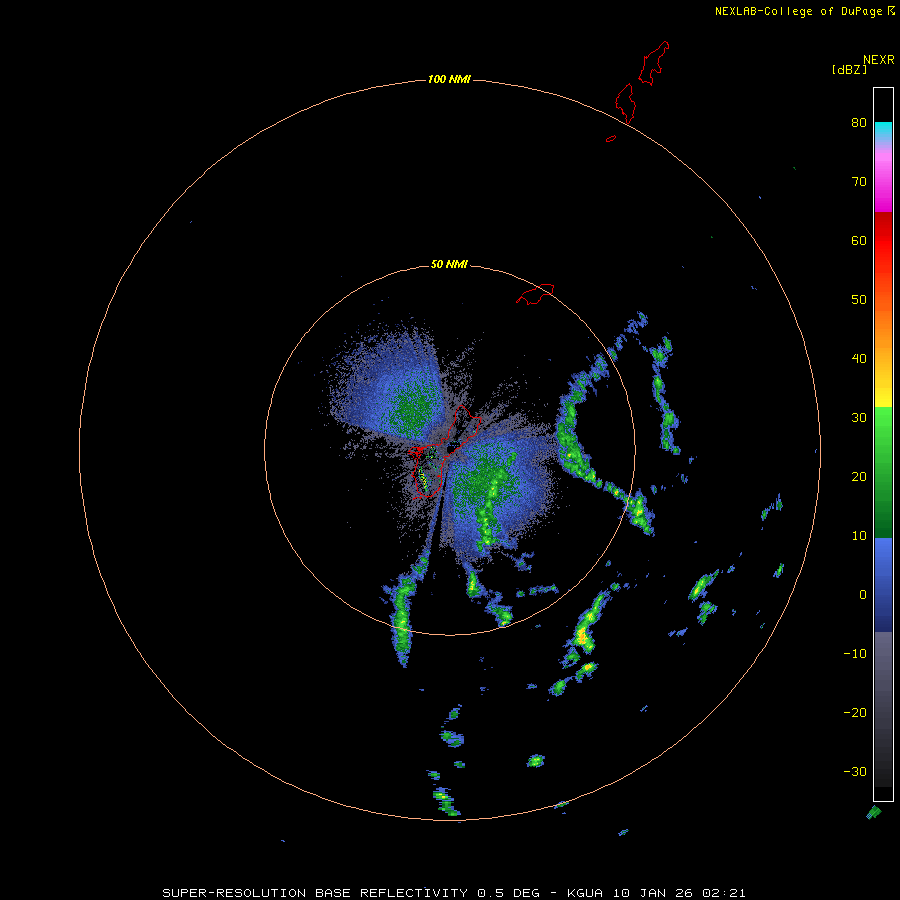The height and width of the screenshot is (900, 900).
Task: Click the small logo glyph after DuPage
Action: pyautogui.click(x=891, y=11)
